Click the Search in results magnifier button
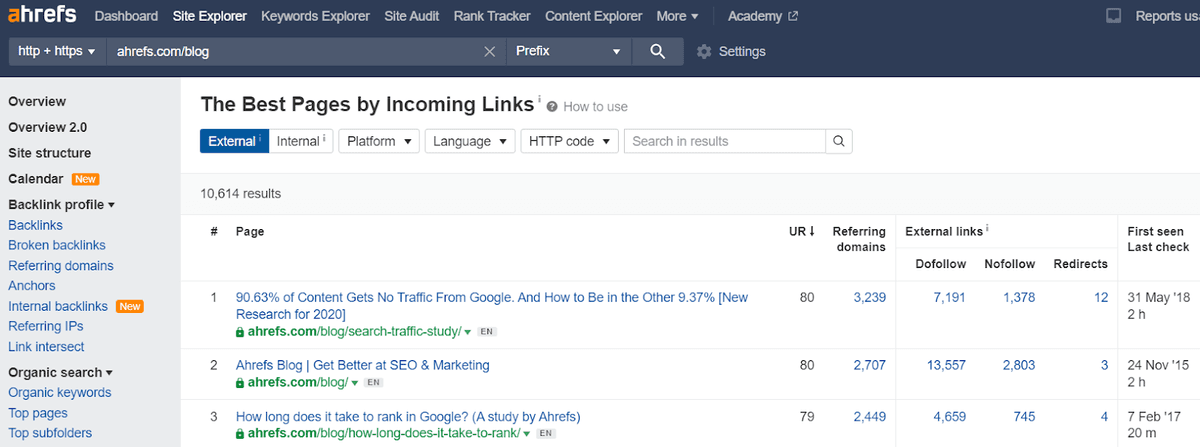 [x=839, y=141]
